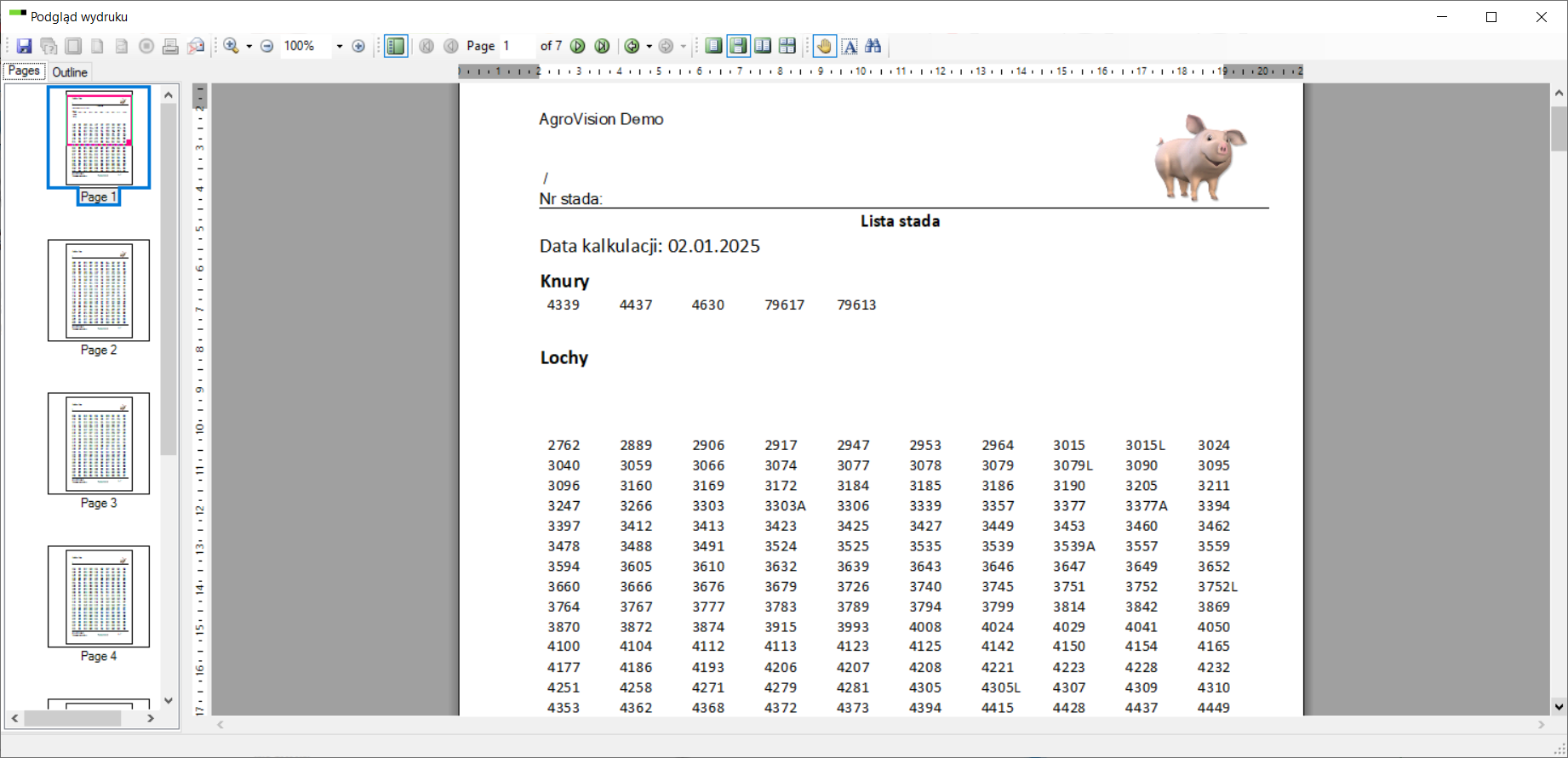Click the 'Knury' section heading
This screenshot has height=758, width=1568.
click(564, 282)
